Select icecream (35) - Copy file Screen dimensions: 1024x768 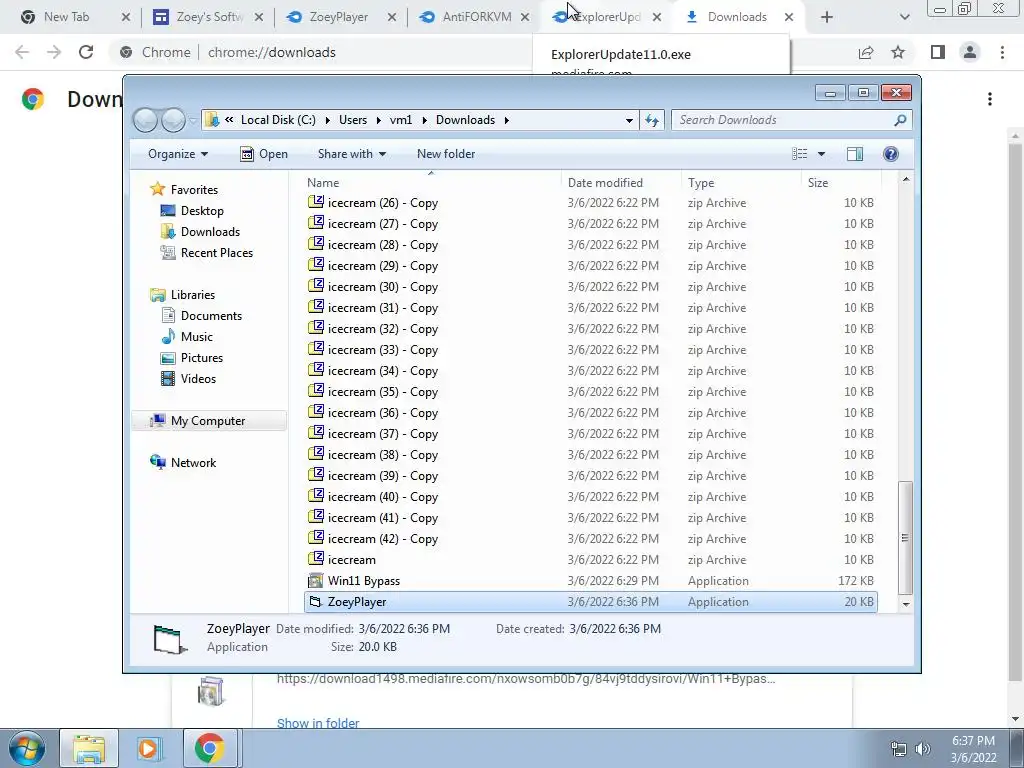click(590, 392)
